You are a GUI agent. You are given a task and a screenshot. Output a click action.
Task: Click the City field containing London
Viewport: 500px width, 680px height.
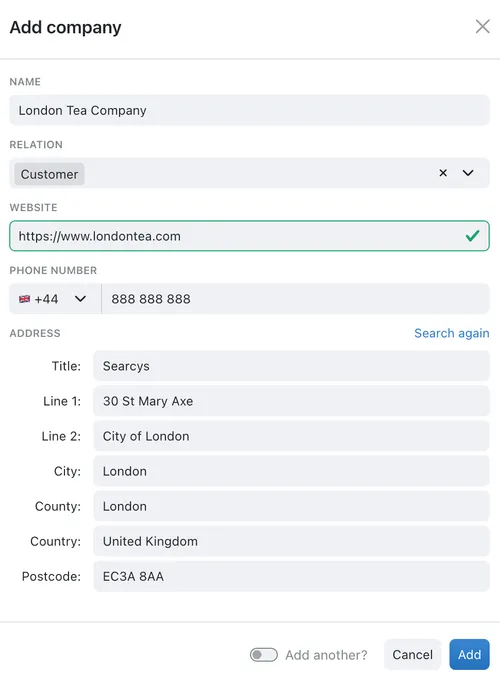[x=291, y=471]
